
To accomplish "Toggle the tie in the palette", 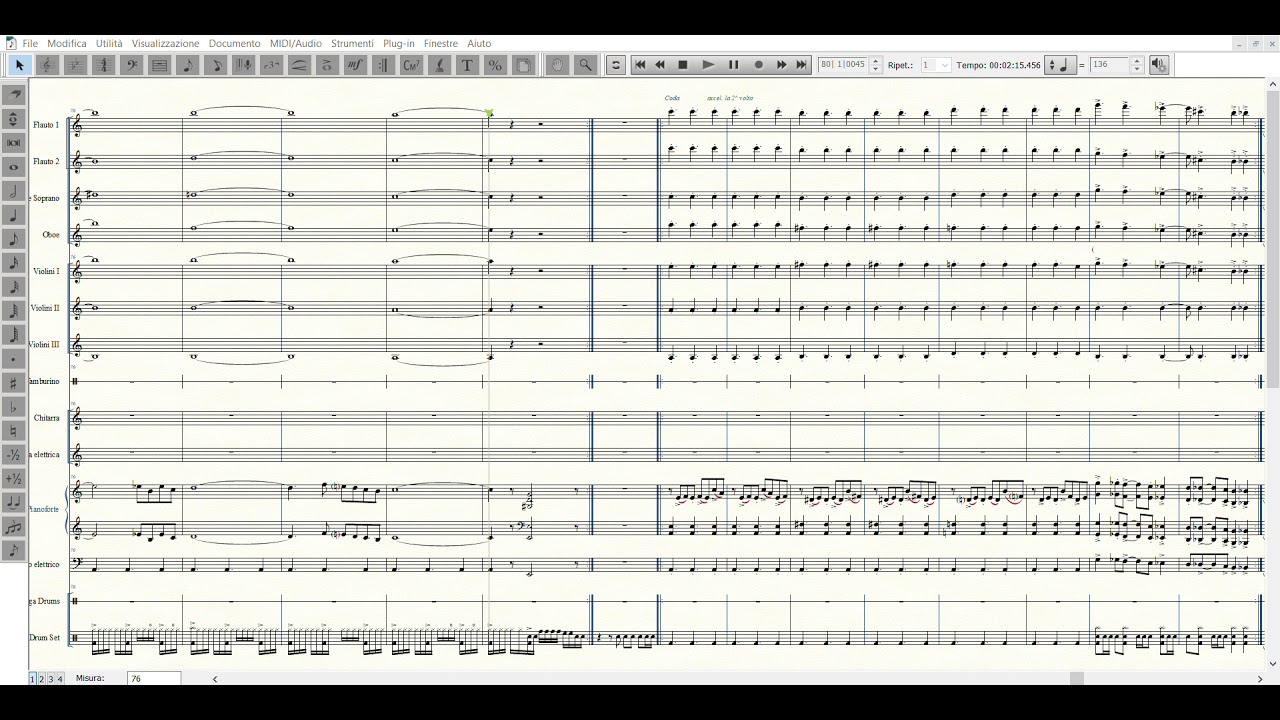I will coord(14,502).
